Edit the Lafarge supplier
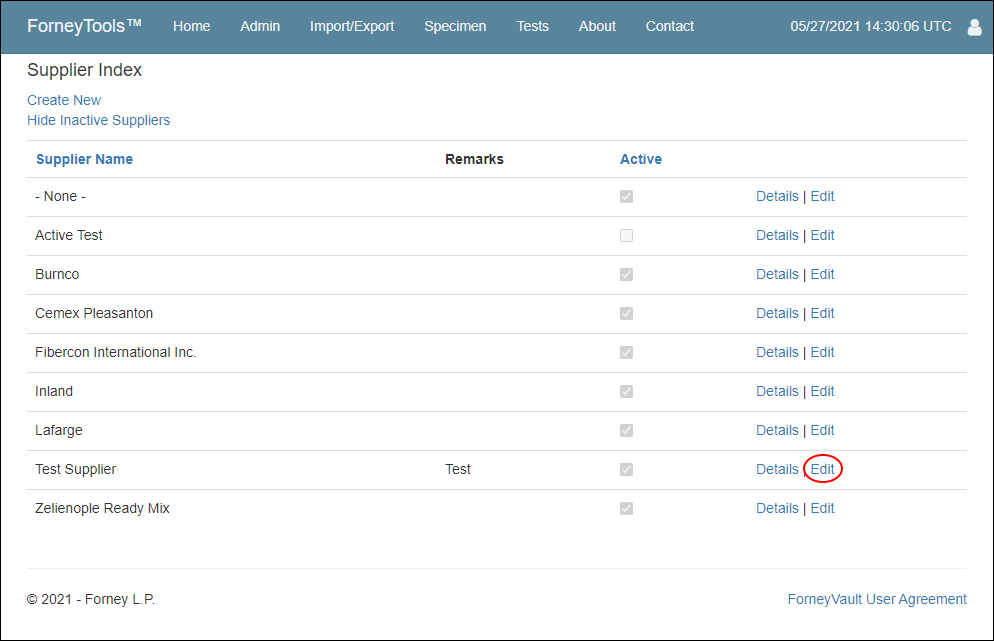The image size is (994, 641). pyautogui.click(x=823, y=431)
